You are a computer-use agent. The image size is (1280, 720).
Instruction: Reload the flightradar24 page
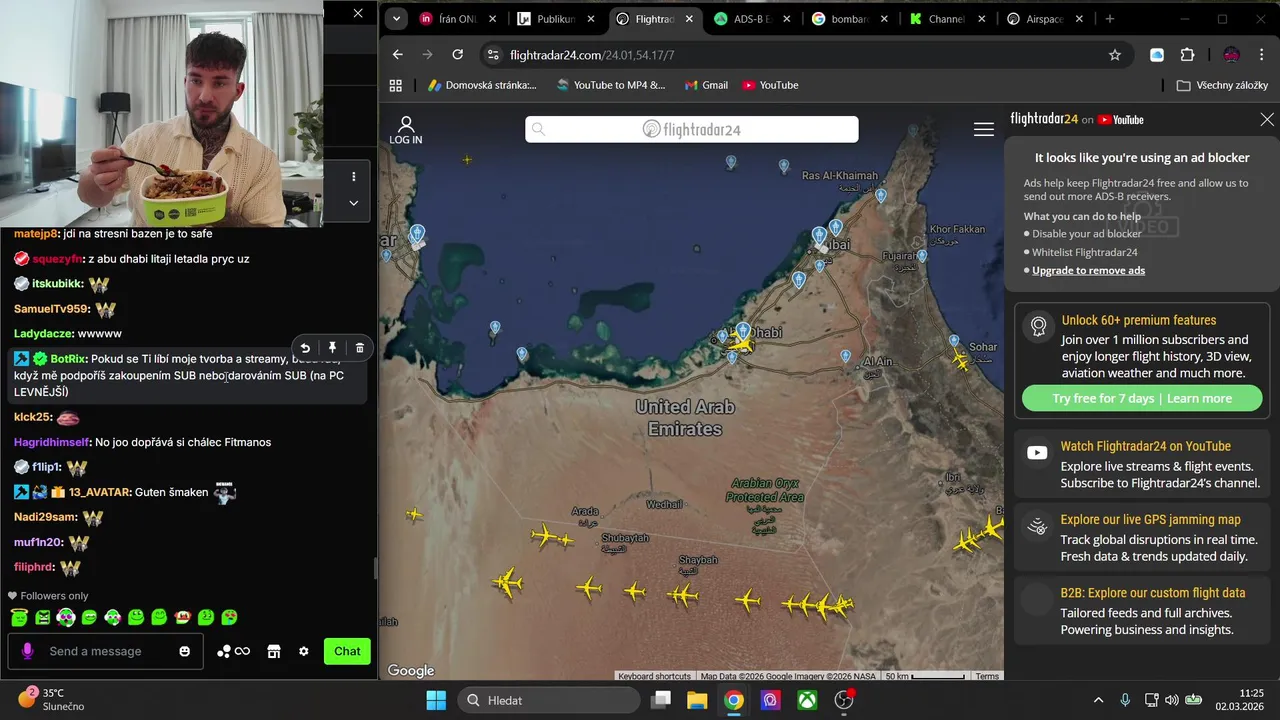coord(458,55)
